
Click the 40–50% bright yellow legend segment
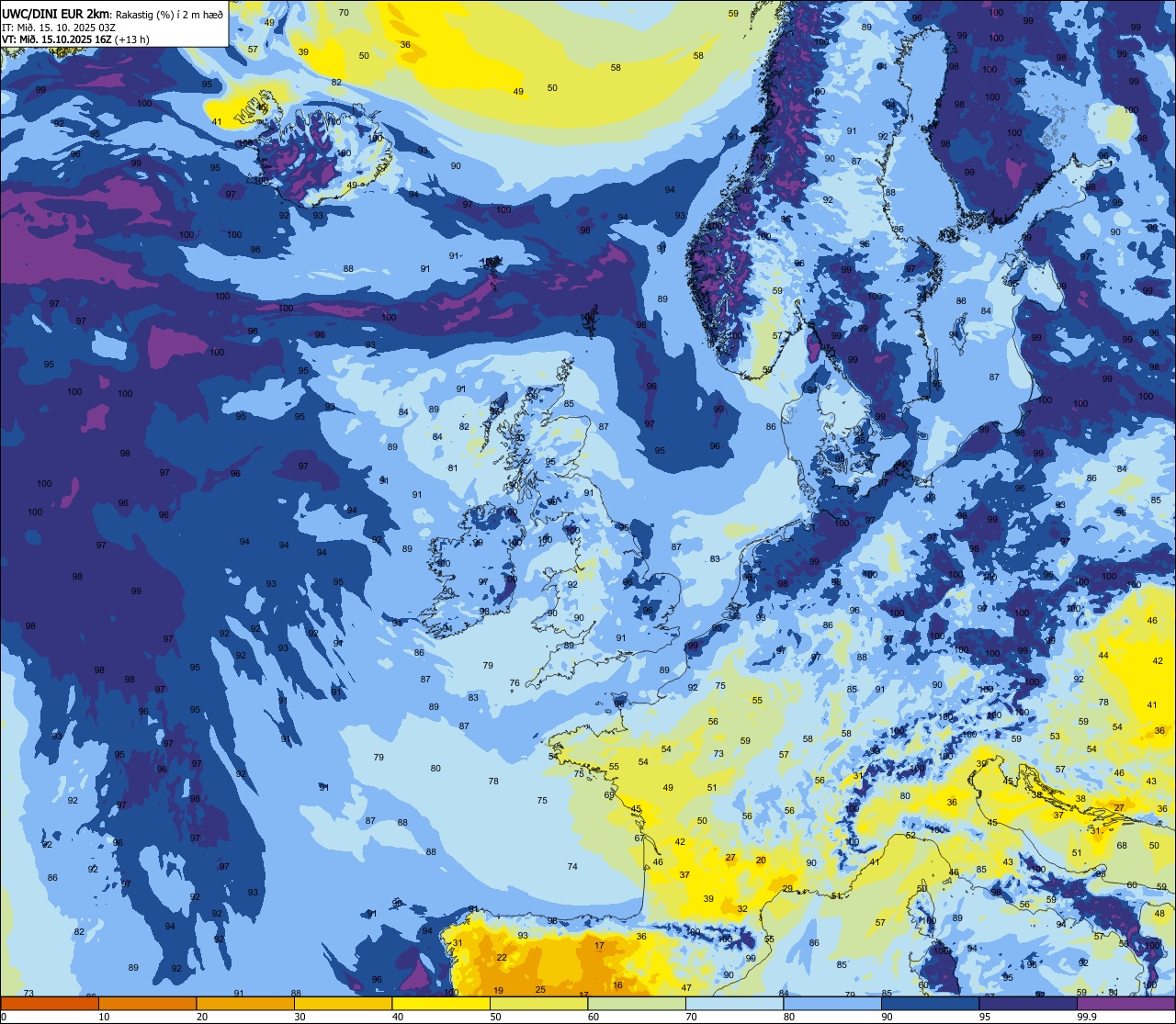pos(441,1003)
